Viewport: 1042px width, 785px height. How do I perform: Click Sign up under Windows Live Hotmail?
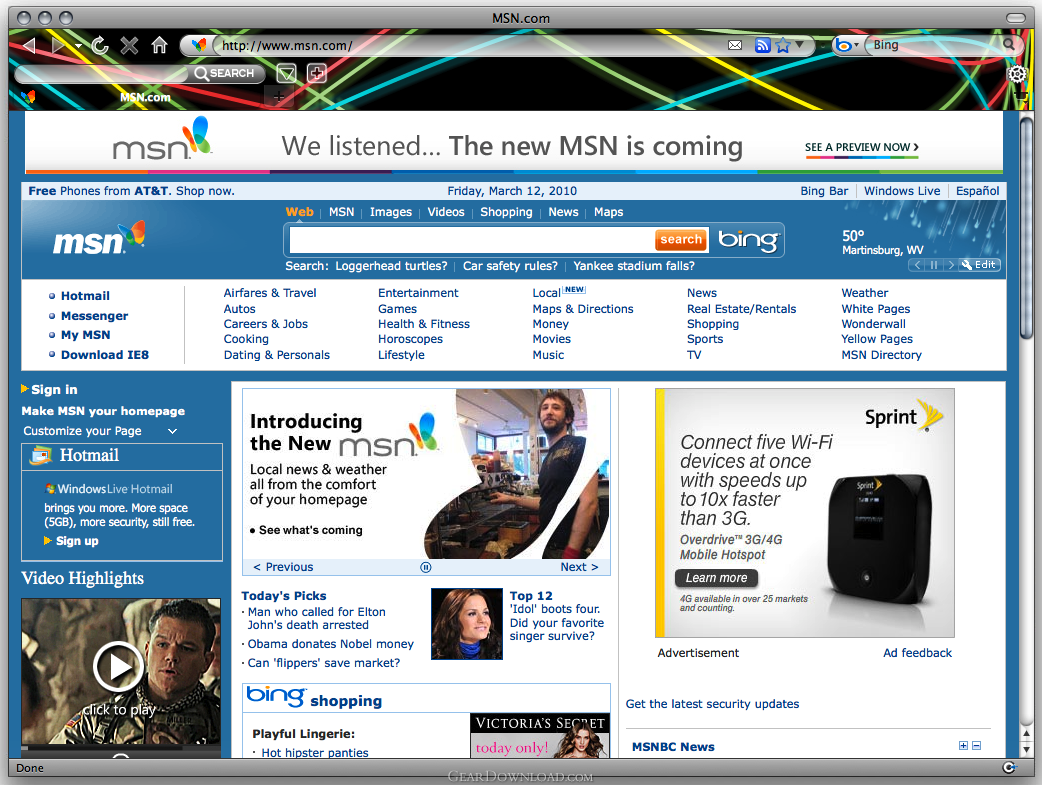71,541
